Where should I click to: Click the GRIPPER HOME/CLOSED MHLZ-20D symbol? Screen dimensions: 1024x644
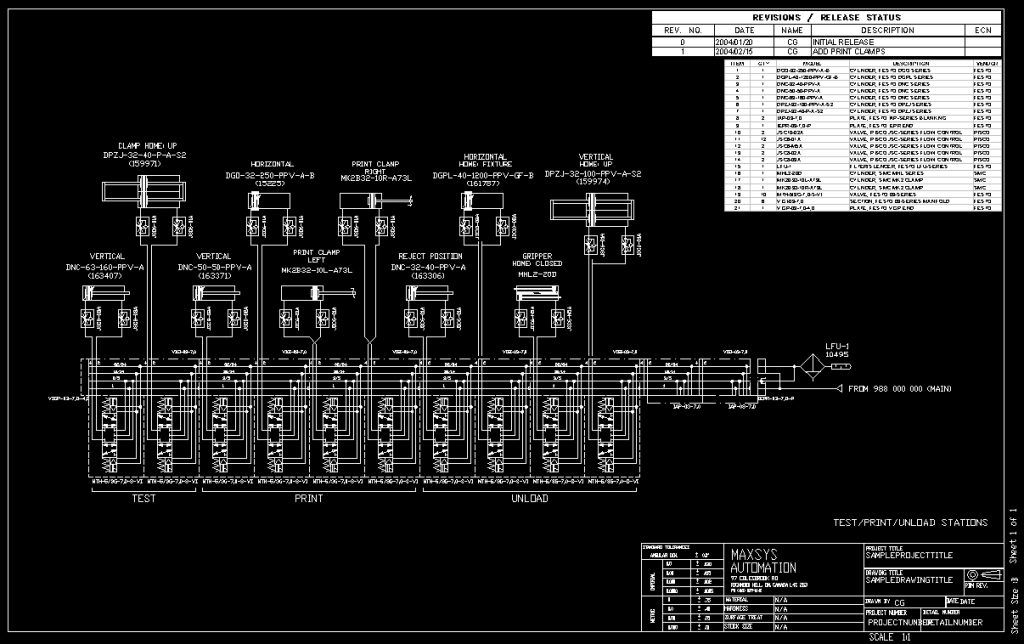537,293
